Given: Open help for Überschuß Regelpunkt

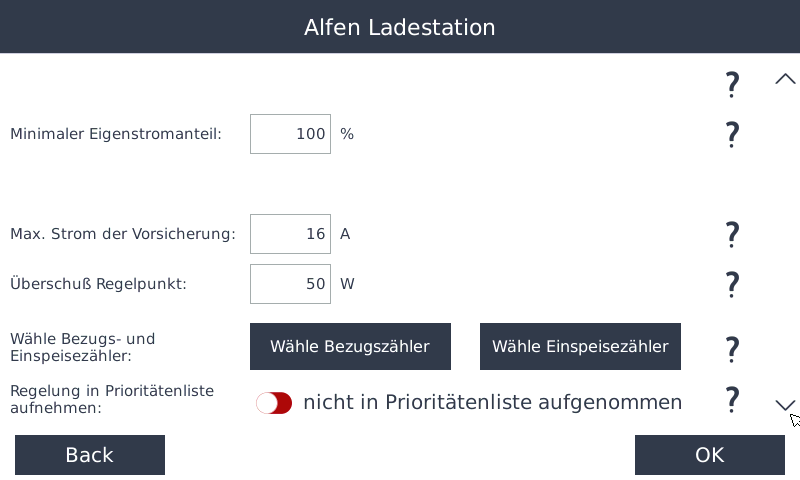Looking at the screenshot, I should [732, 284].
